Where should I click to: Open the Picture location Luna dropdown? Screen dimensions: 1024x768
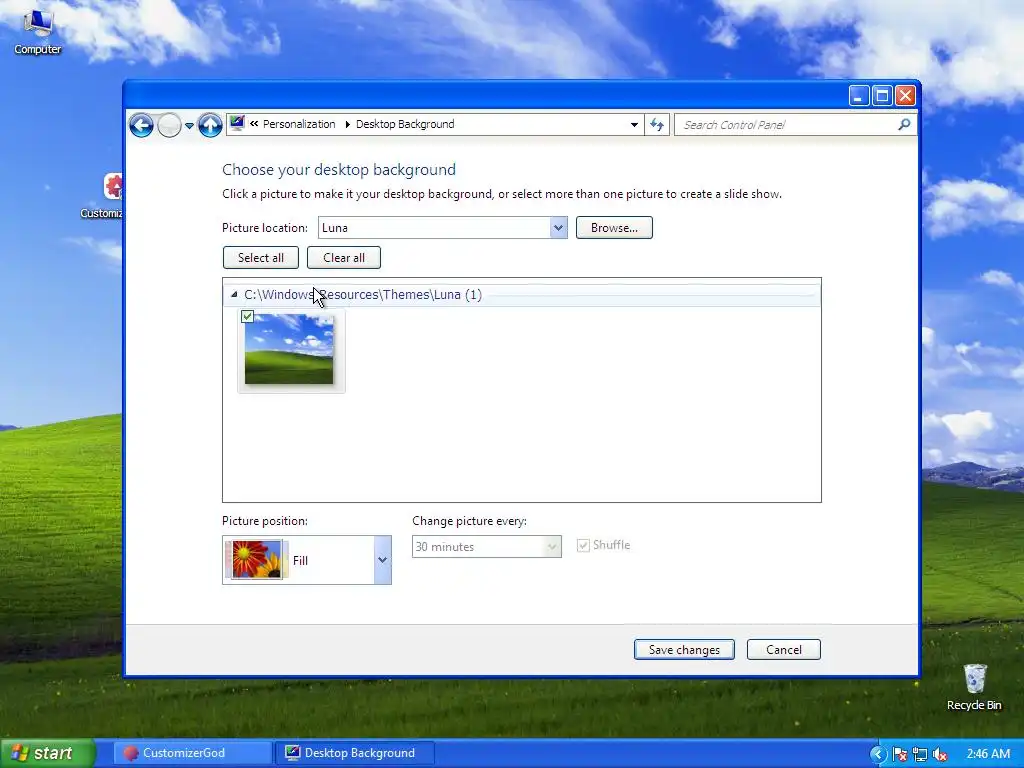tap(443, 228)
